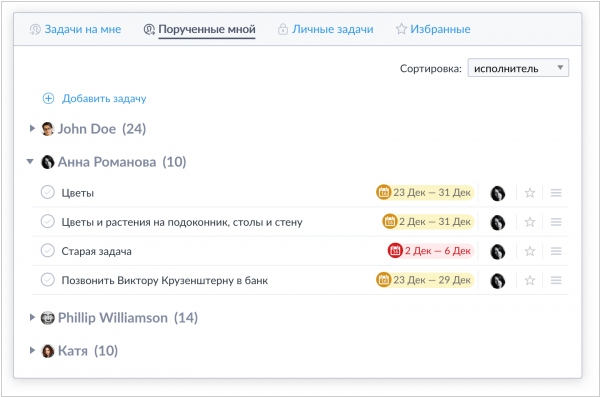Switch to the Задачи на мне tab

(75, 29)
